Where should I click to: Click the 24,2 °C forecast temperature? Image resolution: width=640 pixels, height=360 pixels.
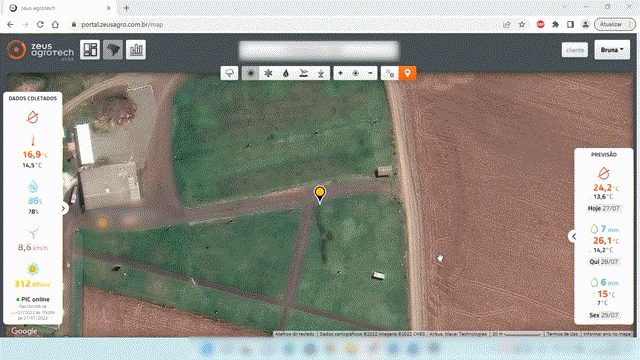click(605, 188)
